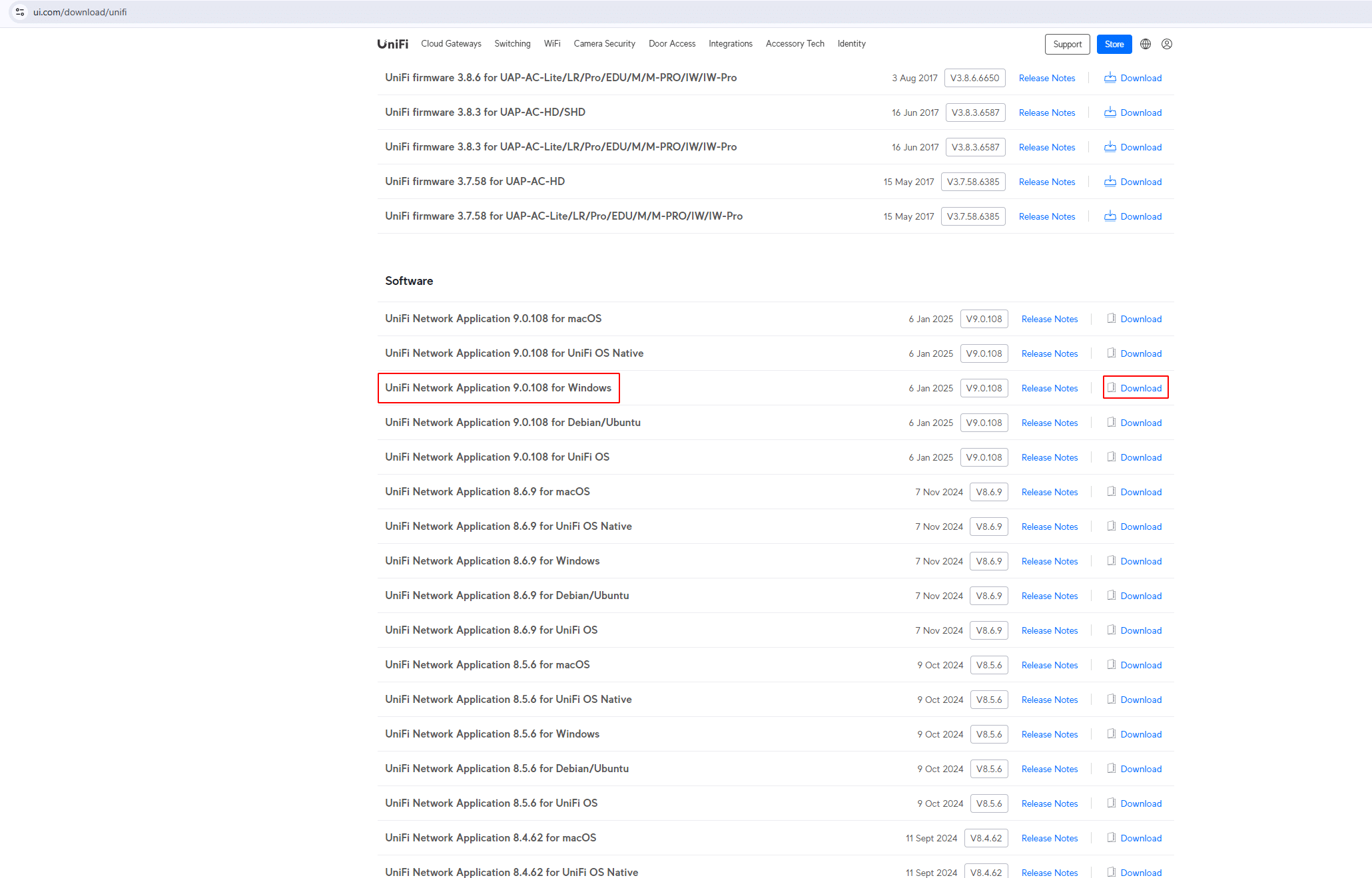Image resolution: width=1372 pixels, height=878 pixels.
Task: Click the Support button
Action: tap(1068, 44)
